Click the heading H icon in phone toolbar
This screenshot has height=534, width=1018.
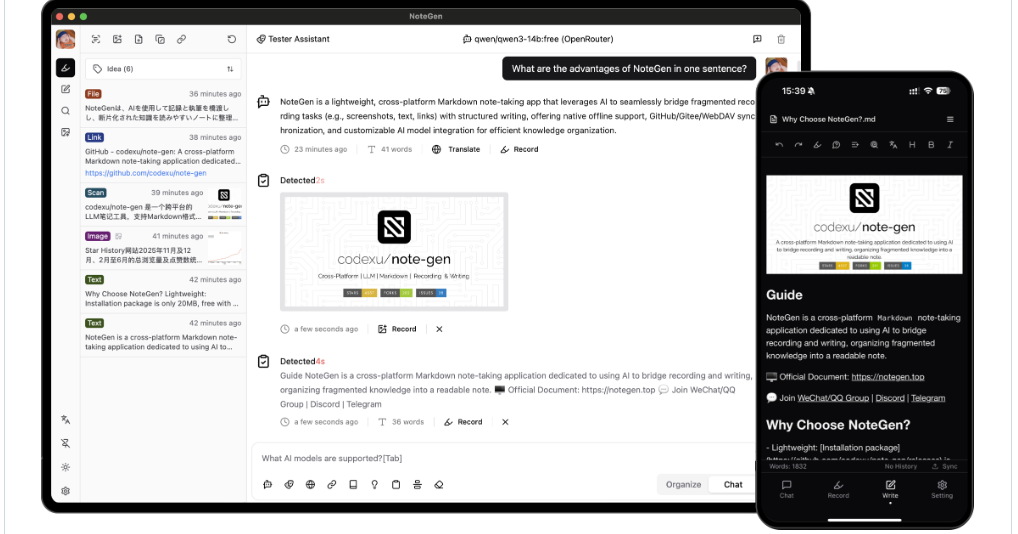click(x=912, y=145)
